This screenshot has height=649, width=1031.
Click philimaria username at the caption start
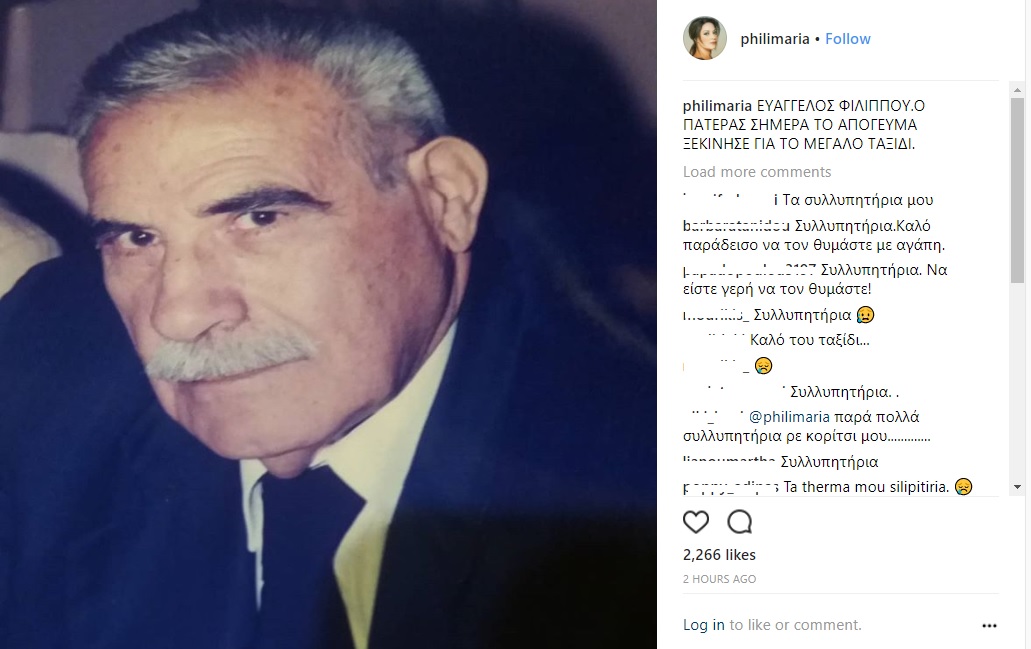click(717, 106)
